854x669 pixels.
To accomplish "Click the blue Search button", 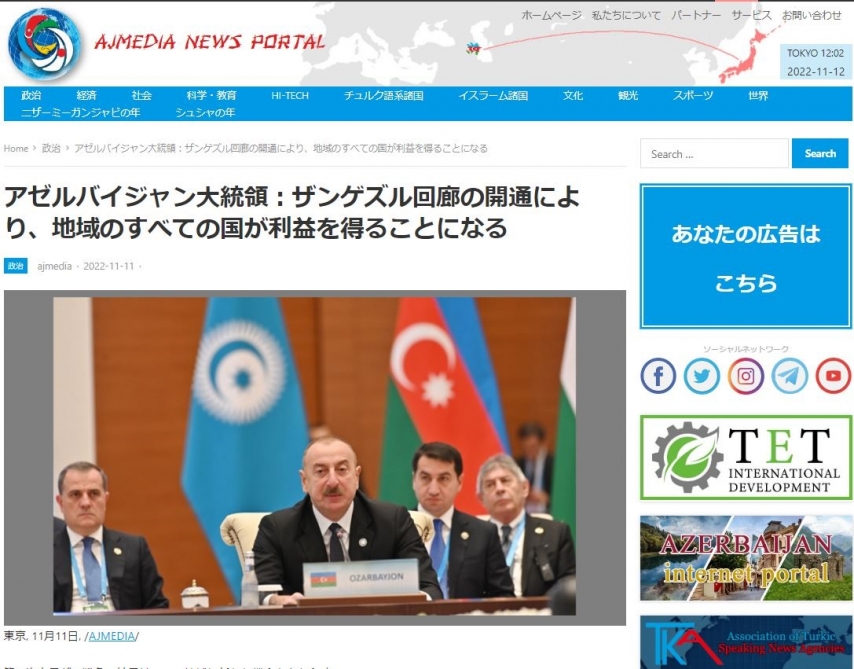I will pyautogui.click(x=820, y=154).
